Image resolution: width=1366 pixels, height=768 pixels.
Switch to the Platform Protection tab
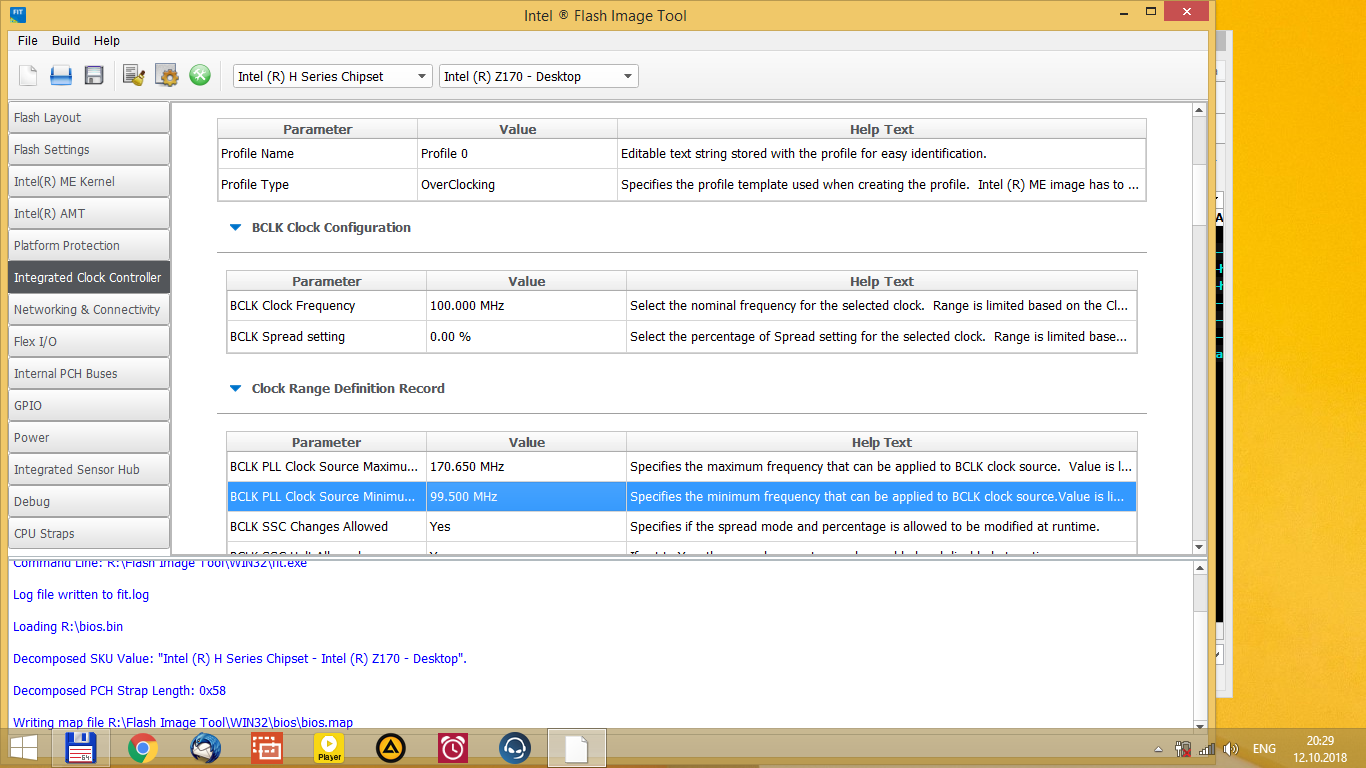pyautogui.click(x=88, y=245)
